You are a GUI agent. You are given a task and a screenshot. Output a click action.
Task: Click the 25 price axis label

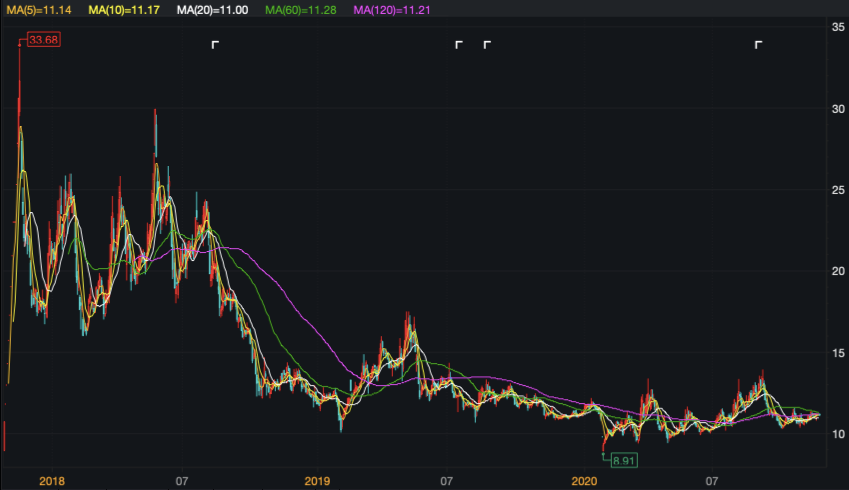pos(838,190)
